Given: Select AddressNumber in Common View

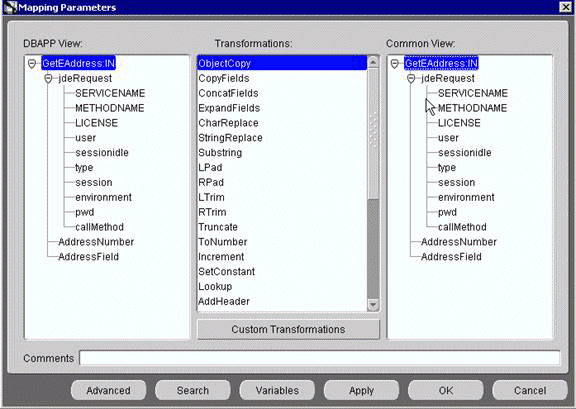Looking at the screenshot, I should click(459, 242).
